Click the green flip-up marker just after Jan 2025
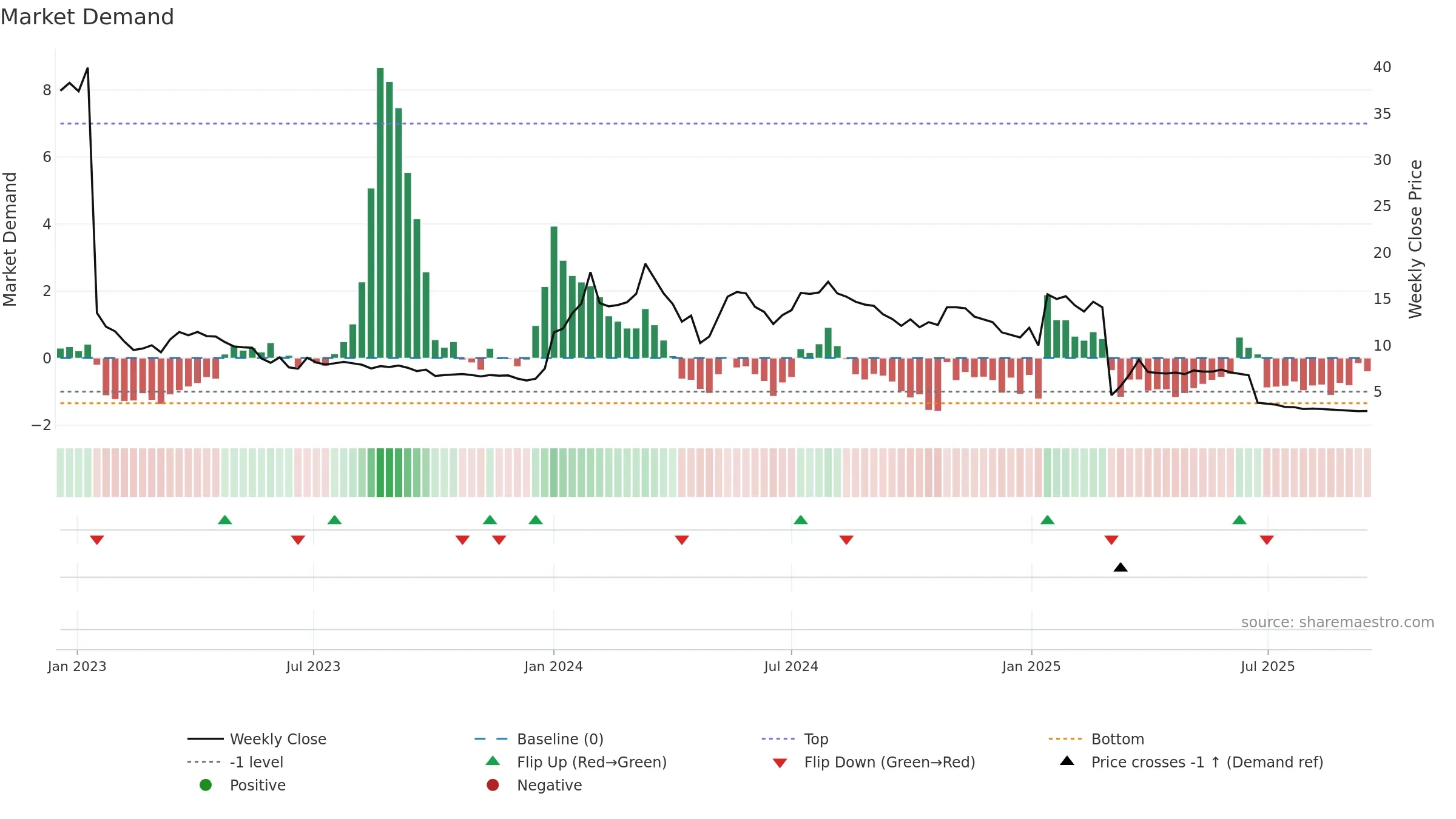Screen dimensions: 1456x819 pos(1048,520)
